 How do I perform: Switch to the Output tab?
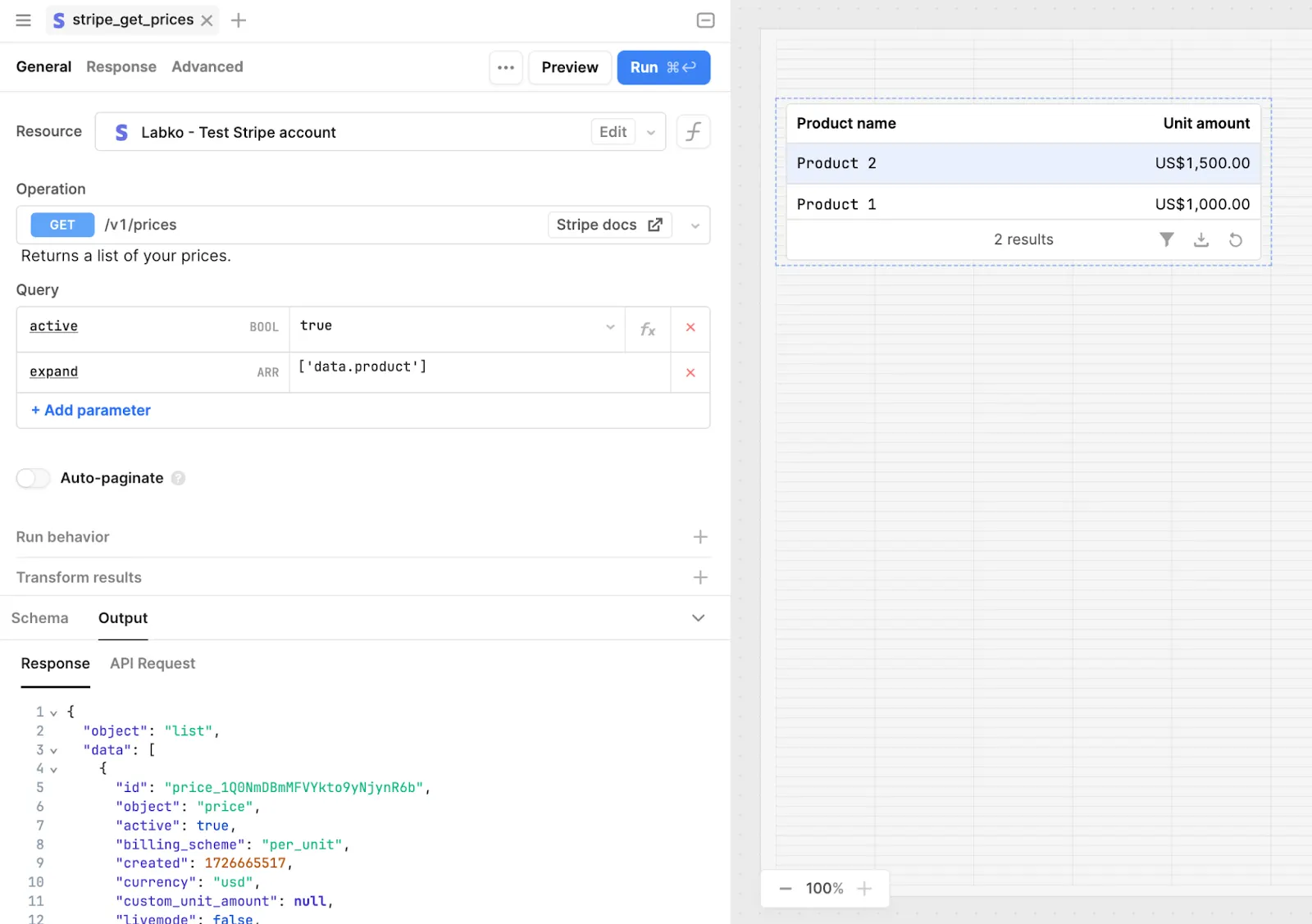coord(123,618)
